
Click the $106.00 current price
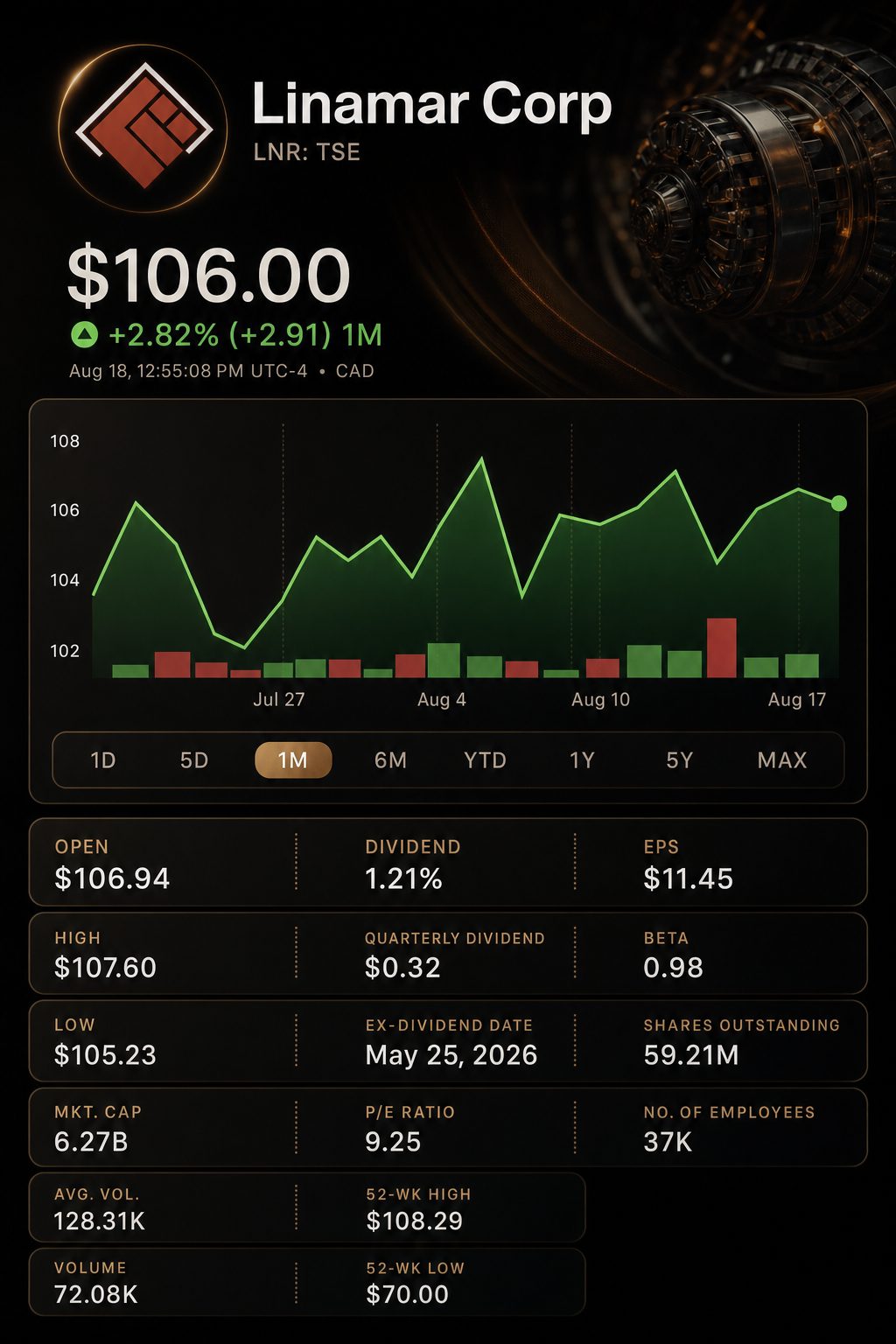click(209, 276)
